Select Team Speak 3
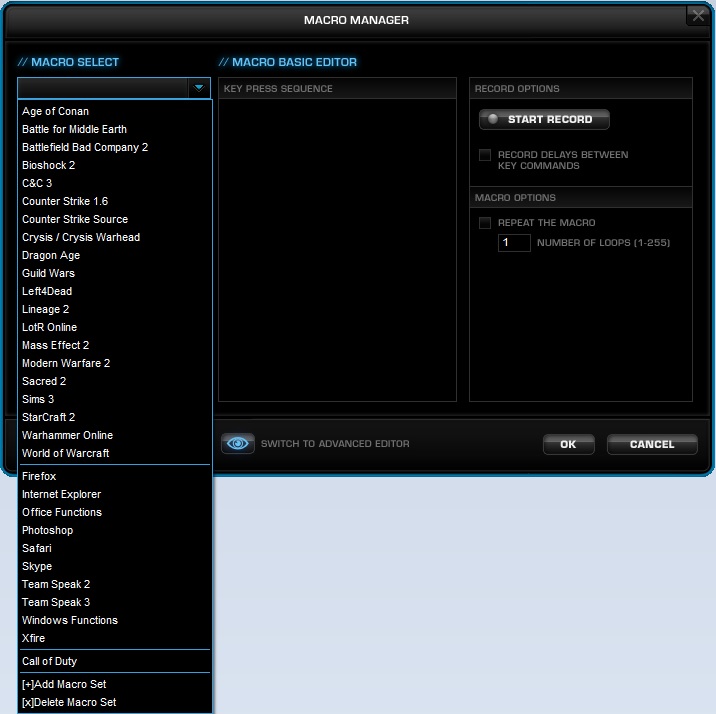This screenshot has height=714, width=716. click(115, 602)
